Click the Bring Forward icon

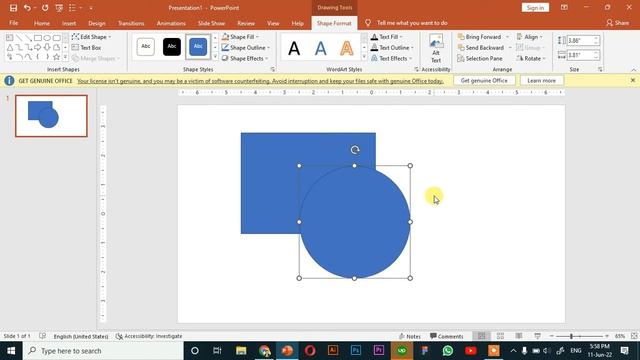click(461, 37)
